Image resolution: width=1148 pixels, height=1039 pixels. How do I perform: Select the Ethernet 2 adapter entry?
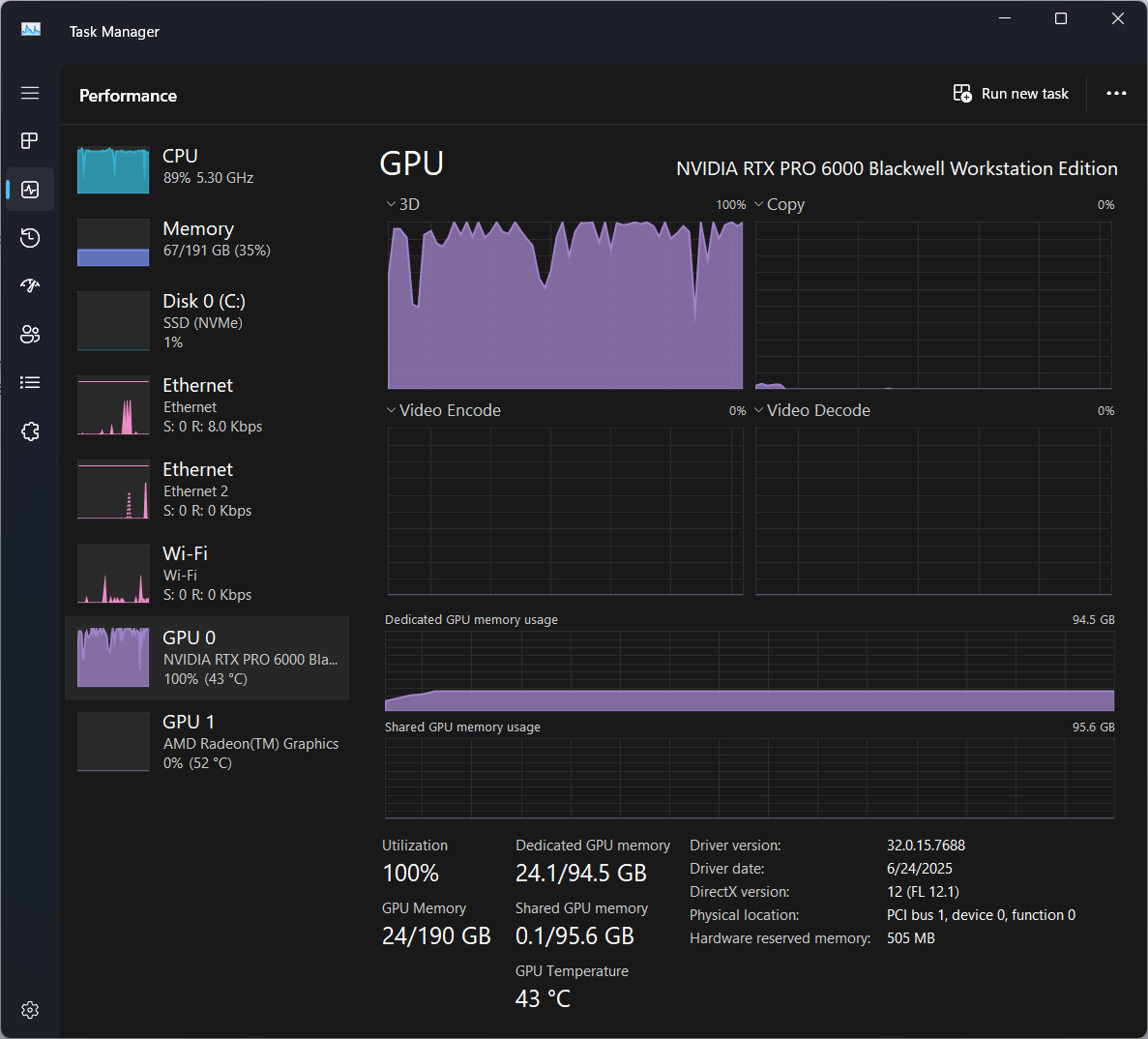[207, 490]
